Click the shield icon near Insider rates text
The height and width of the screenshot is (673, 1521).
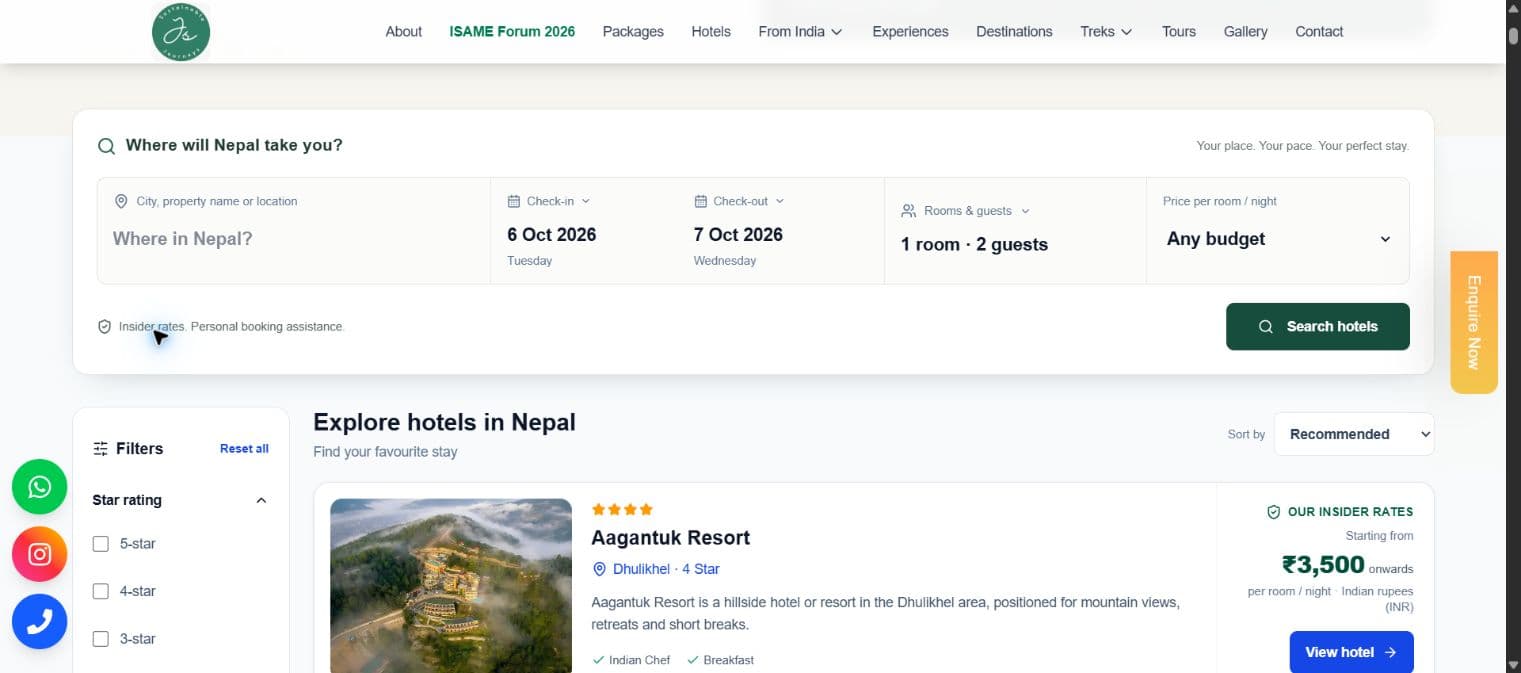(104, 327)
